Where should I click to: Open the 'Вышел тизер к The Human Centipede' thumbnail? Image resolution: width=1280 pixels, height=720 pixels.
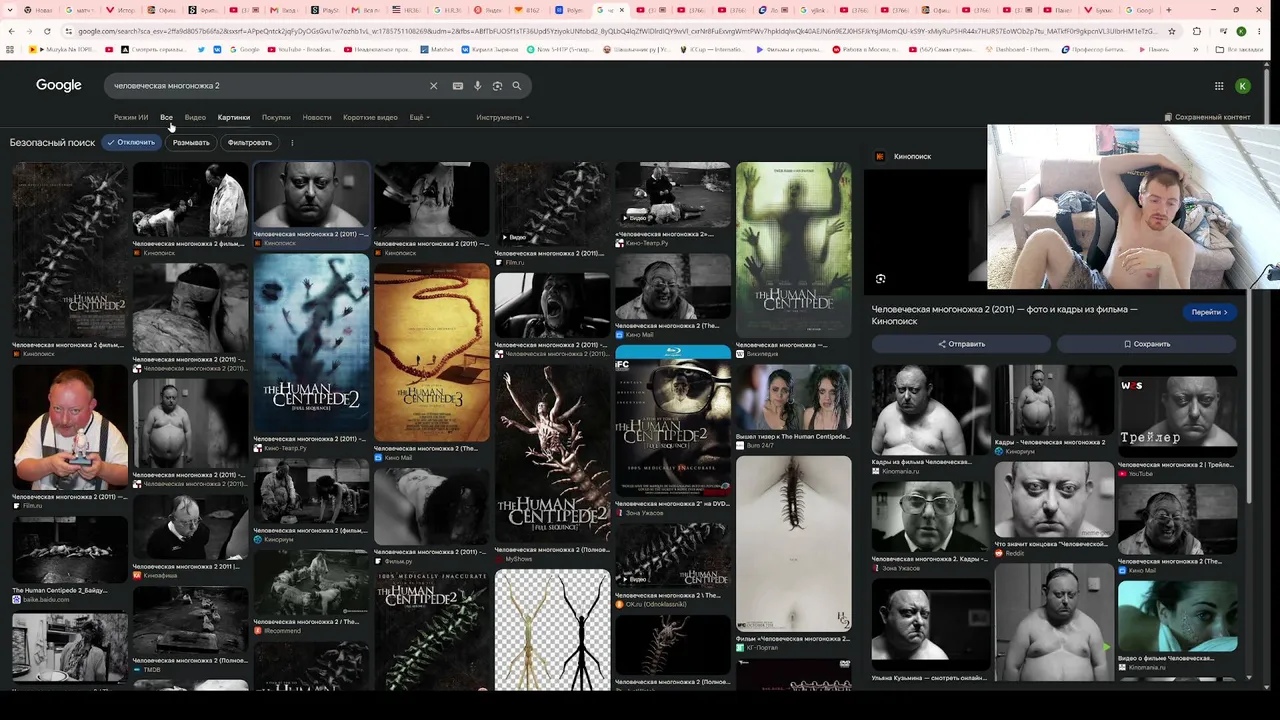794,397
